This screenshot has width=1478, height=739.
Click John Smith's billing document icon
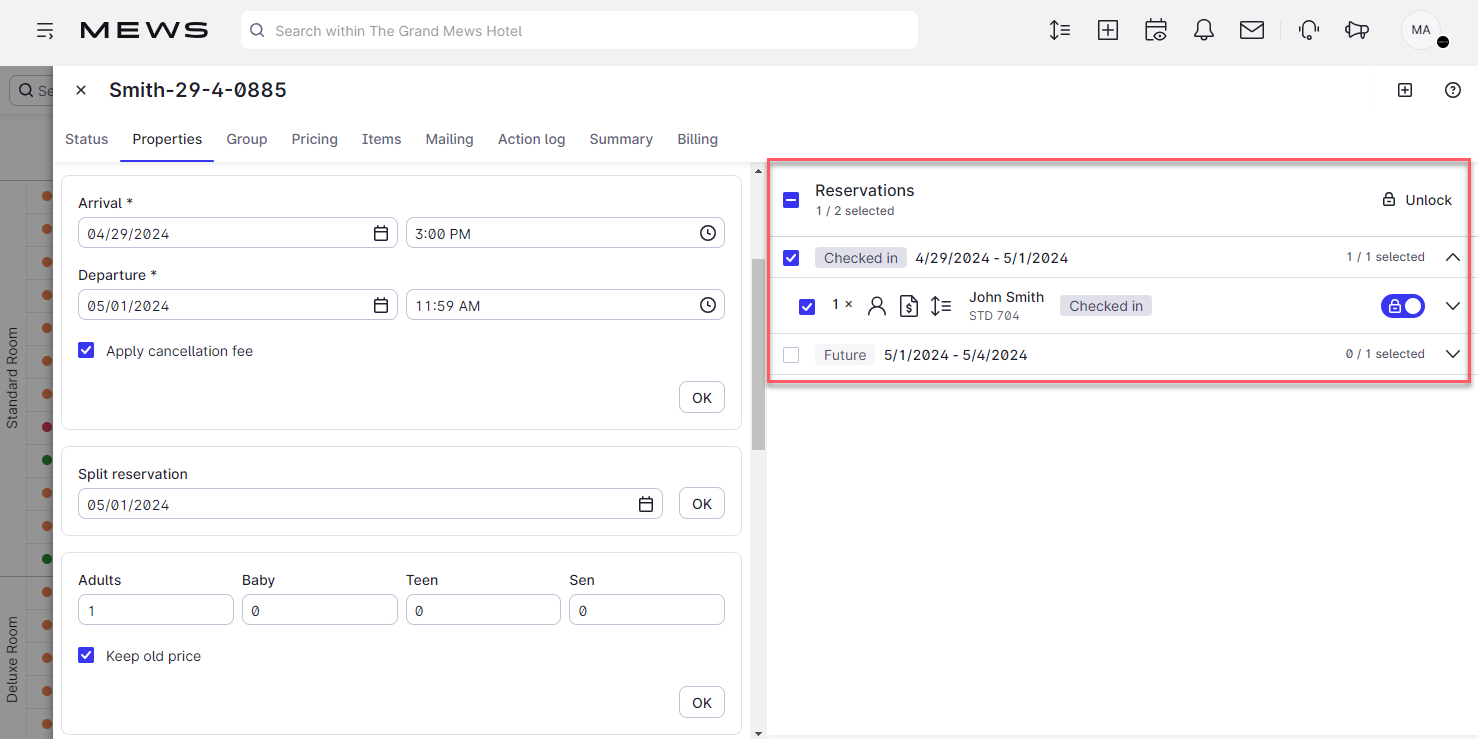coord(909,306)
